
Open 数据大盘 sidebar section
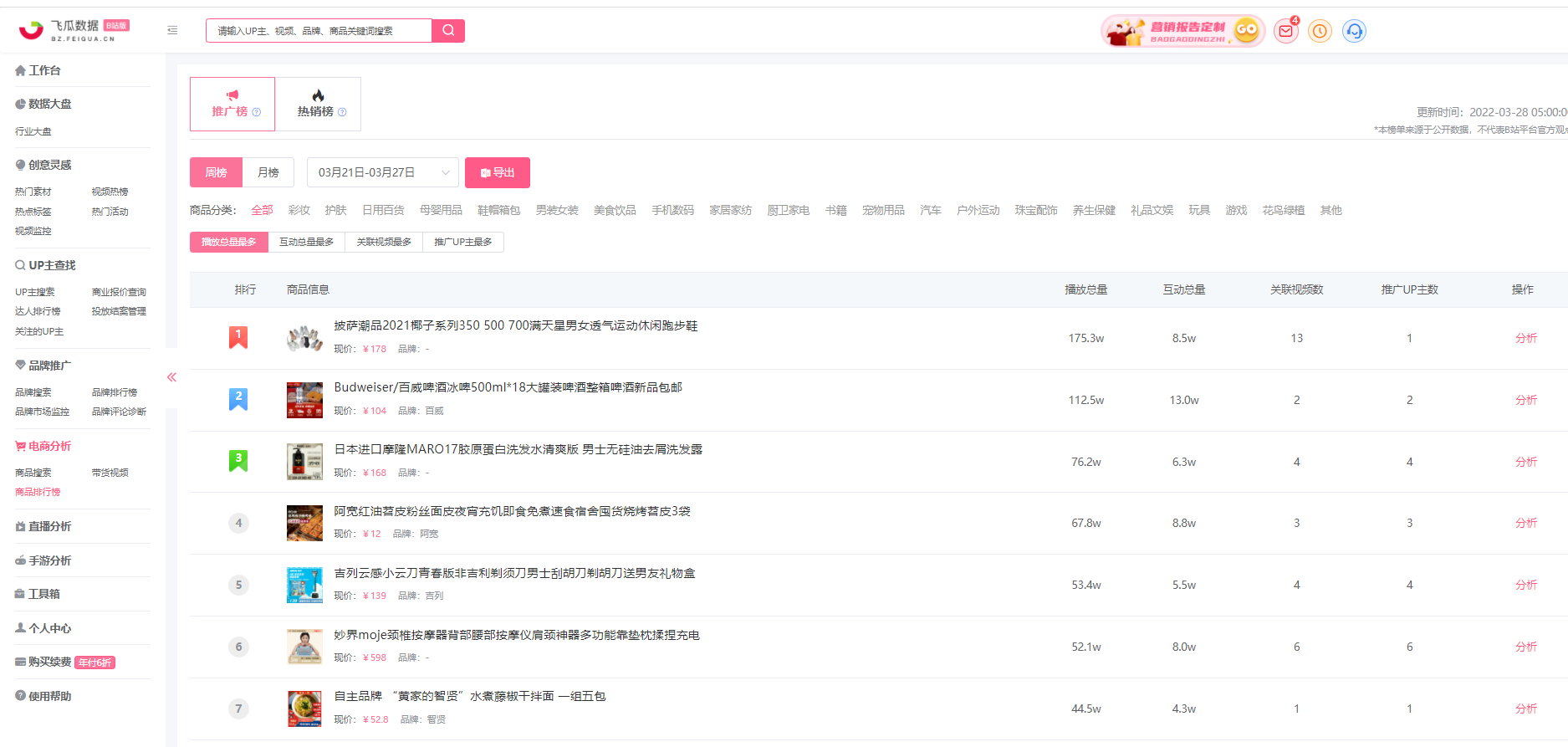pos(43,104)
